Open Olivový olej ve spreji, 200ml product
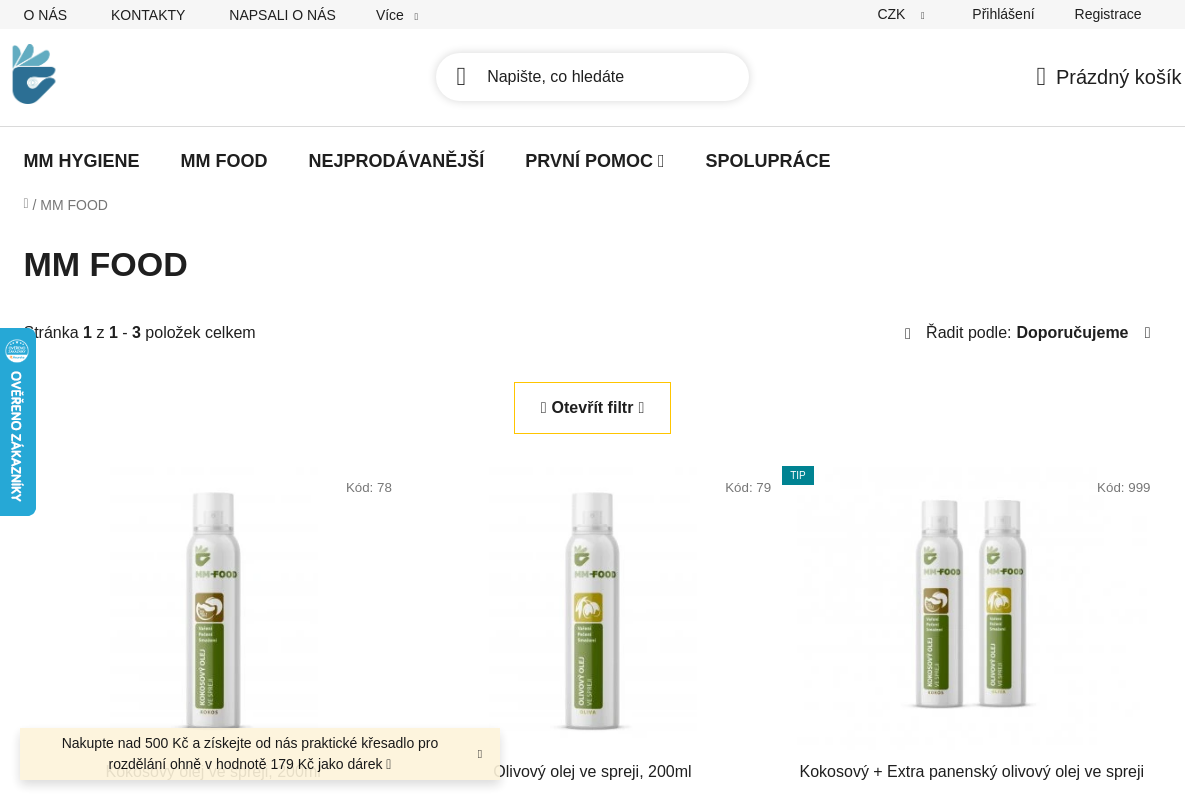This screenshot has height=800, width=1200. click(x=592, y=772)
